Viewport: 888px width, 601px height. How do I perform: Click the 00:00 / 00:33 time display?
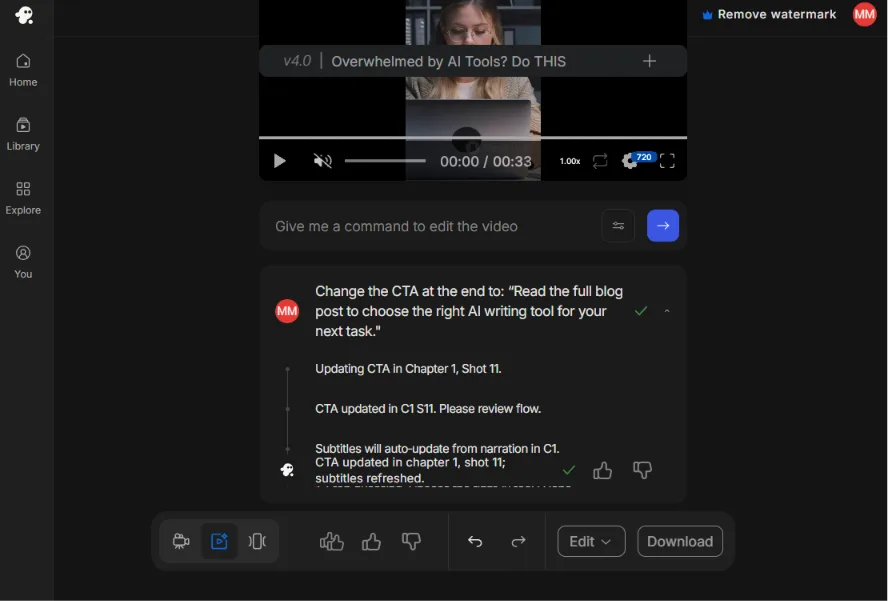point(486,161)
